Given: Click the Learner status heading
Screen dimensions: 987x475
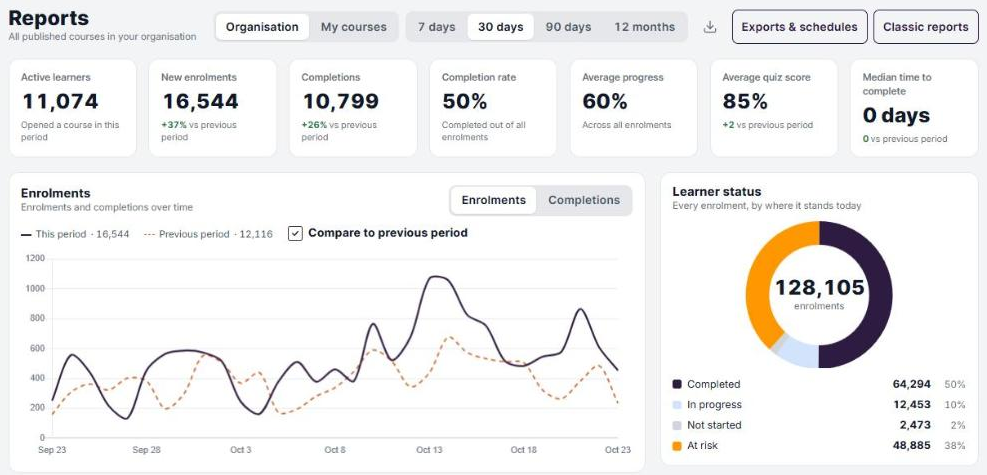Looking at the screenshot, I should 716,191.
